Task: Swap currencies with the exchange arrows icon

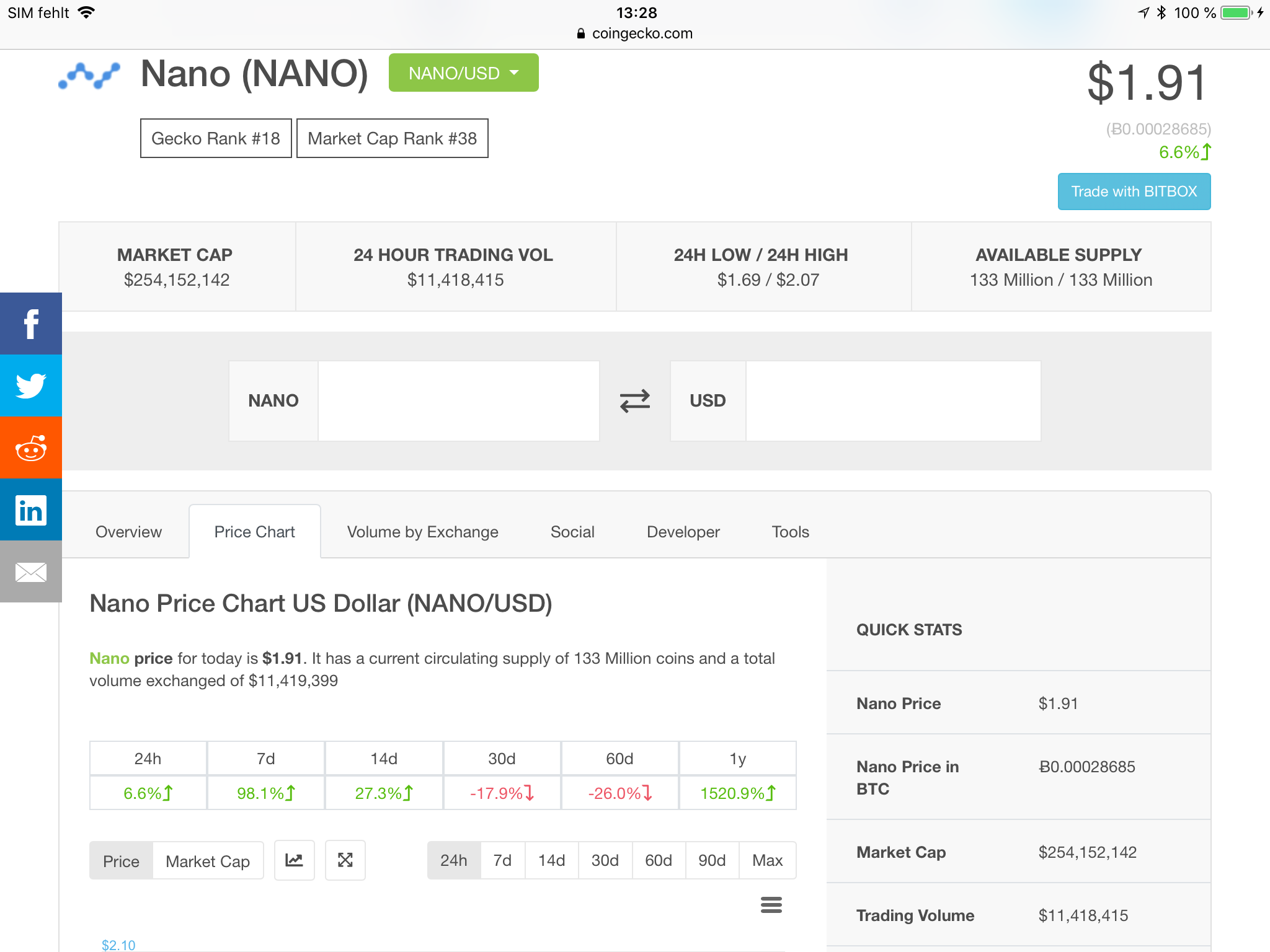Action: coord(634,401)
